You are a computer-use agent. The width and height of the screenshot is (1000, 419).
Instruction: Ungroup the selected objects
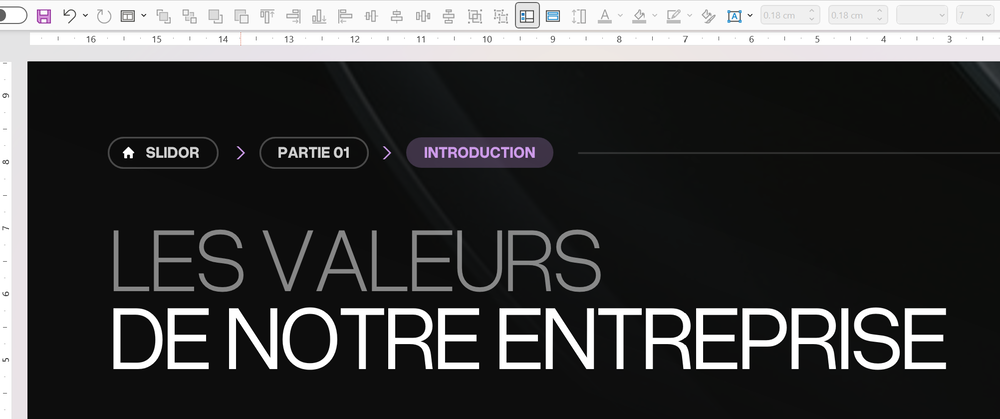pos(501,16)
